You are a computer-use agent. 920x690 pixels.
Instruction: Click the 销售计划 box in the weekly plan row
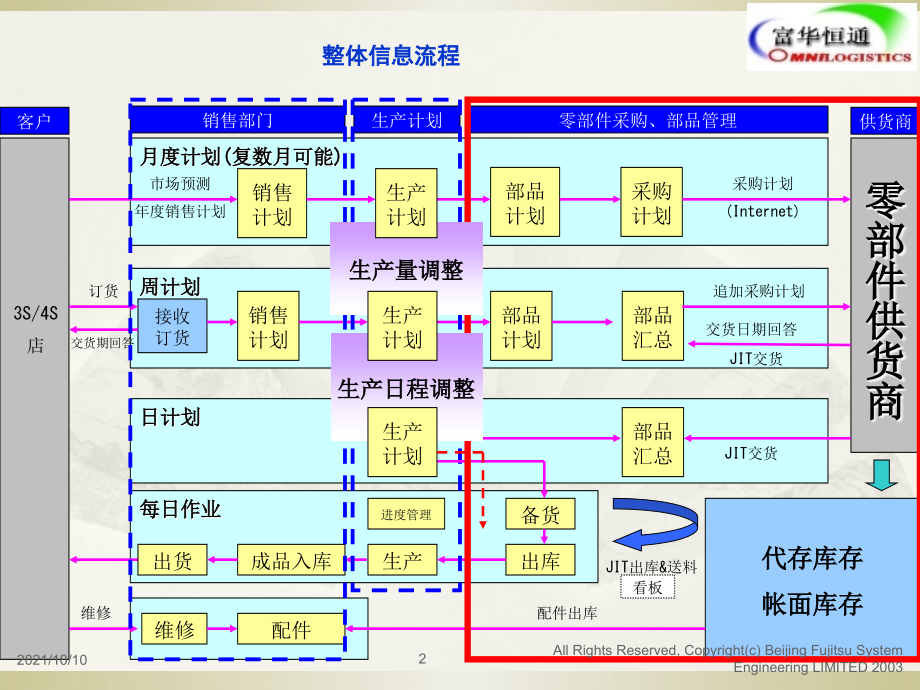click(268, 326)
